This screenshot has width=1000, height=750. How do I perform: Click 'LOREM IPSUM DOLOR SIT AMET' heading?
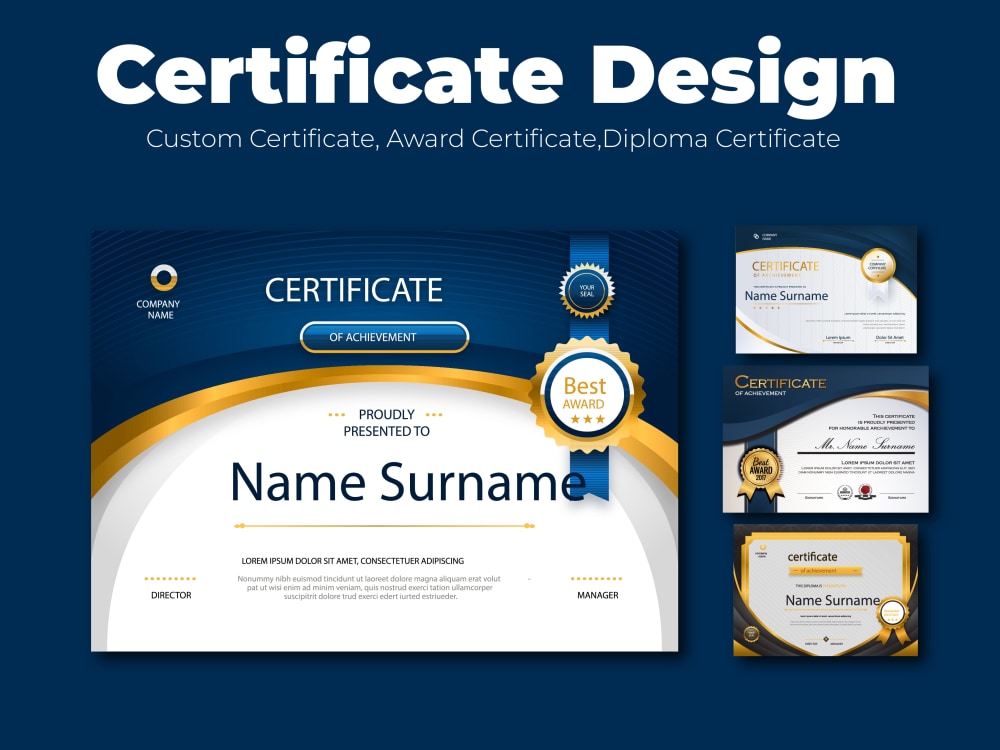click(x=353, y=561)
